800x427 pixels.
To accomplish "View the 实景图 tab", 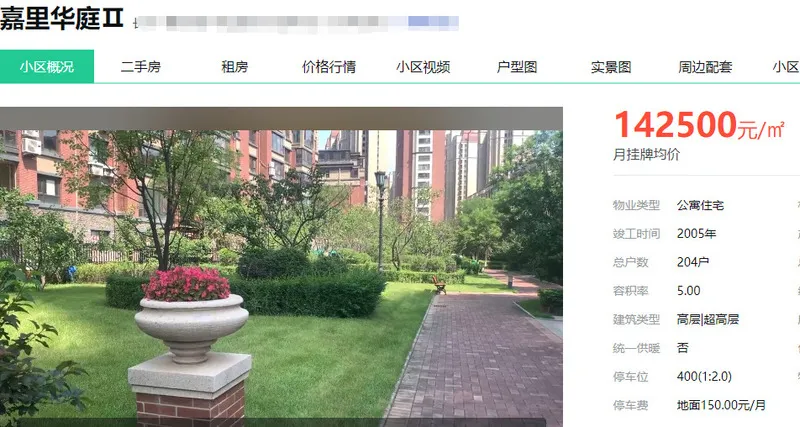I will (611, 67).
